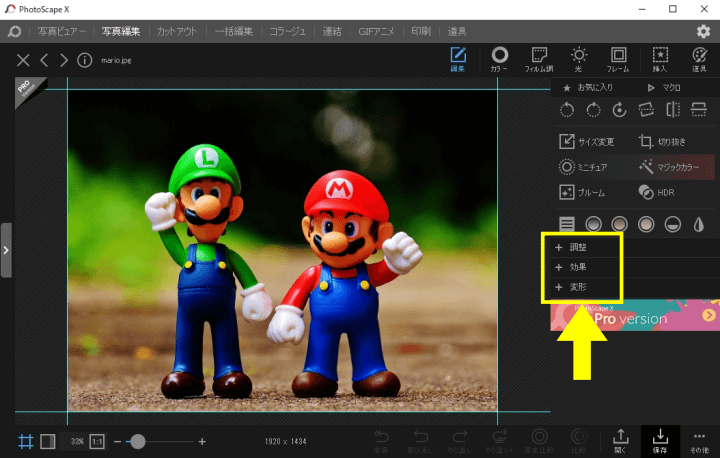Viewport: 720px width, 458px height.
Task: Open サイズ変更 resize tool
Action: (587, 141)
